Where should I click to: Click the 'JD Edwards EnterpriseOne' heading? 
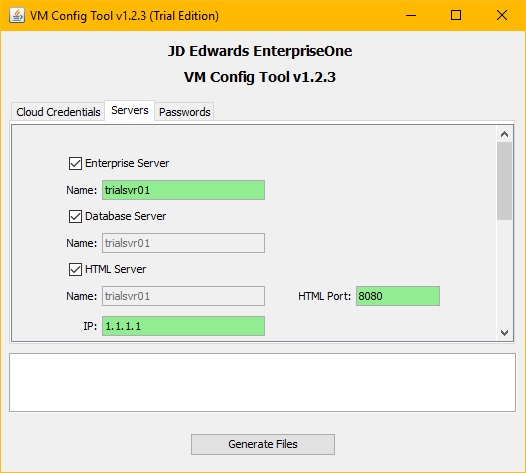click(x=260, y=51)
